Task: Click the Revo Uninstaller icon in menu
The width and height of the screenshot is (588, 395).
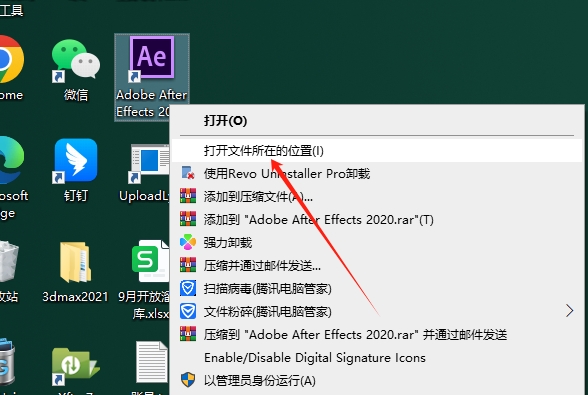Action: click(x=188, y=173)
